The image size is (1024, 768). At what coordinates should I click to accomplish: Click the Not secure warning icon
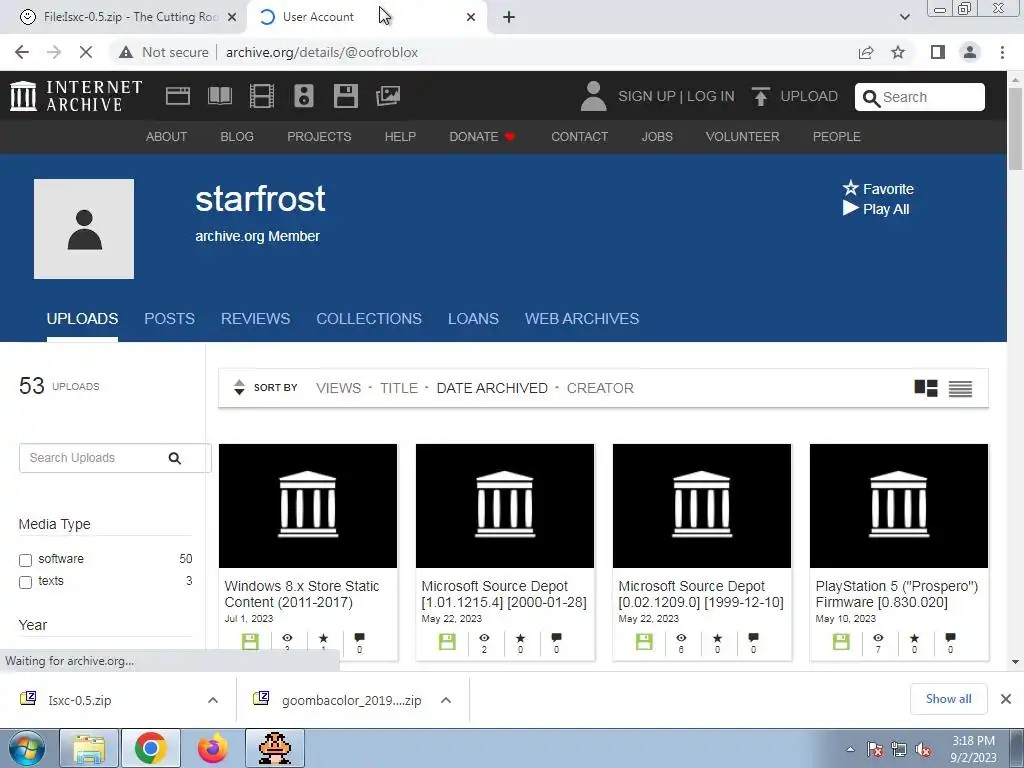coord(126,52)
